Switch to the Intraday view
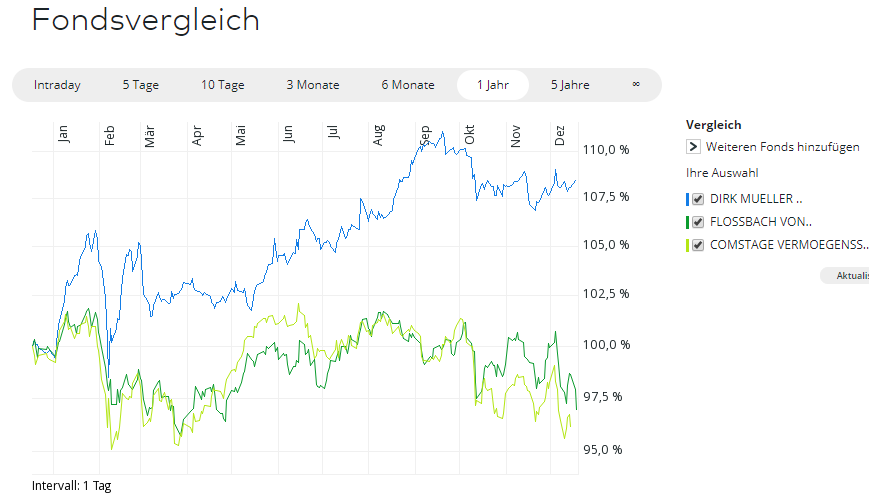 (57, 85)
